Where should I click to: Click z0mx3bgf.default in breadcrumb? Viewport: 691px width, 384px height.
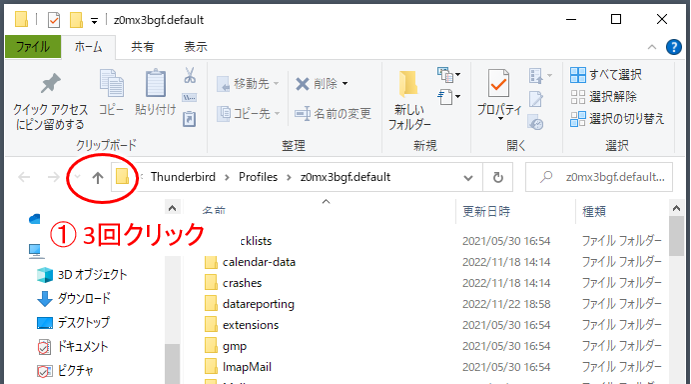pos(345,177)
